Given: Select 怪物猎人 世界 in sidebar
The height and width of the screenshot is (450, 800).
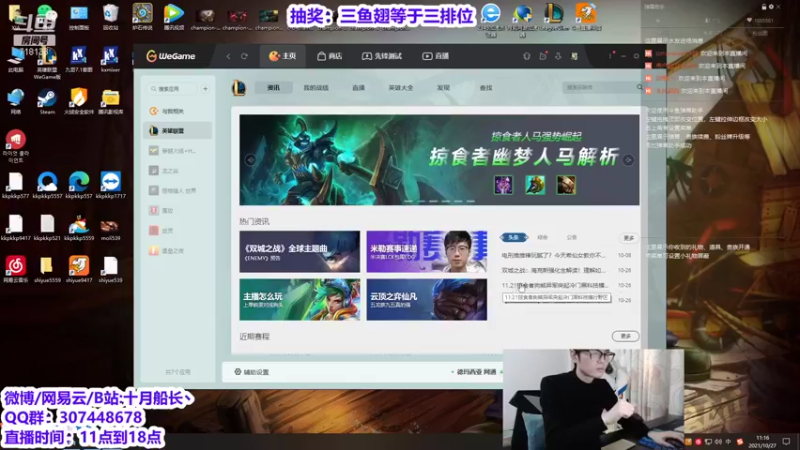Looking at the screenshot, I should 178,190.
